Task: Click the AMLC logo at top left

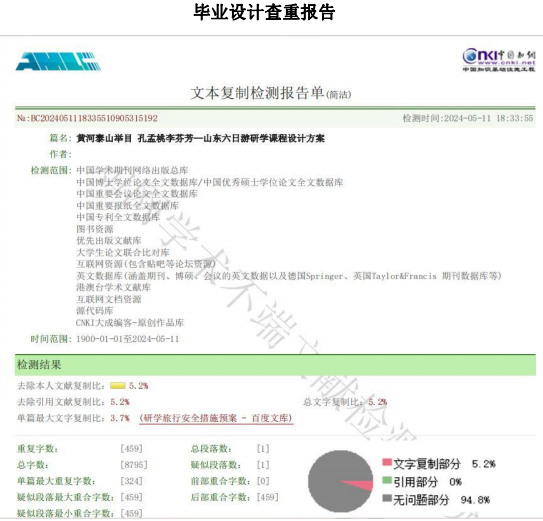Action: (x=58, y=61)
